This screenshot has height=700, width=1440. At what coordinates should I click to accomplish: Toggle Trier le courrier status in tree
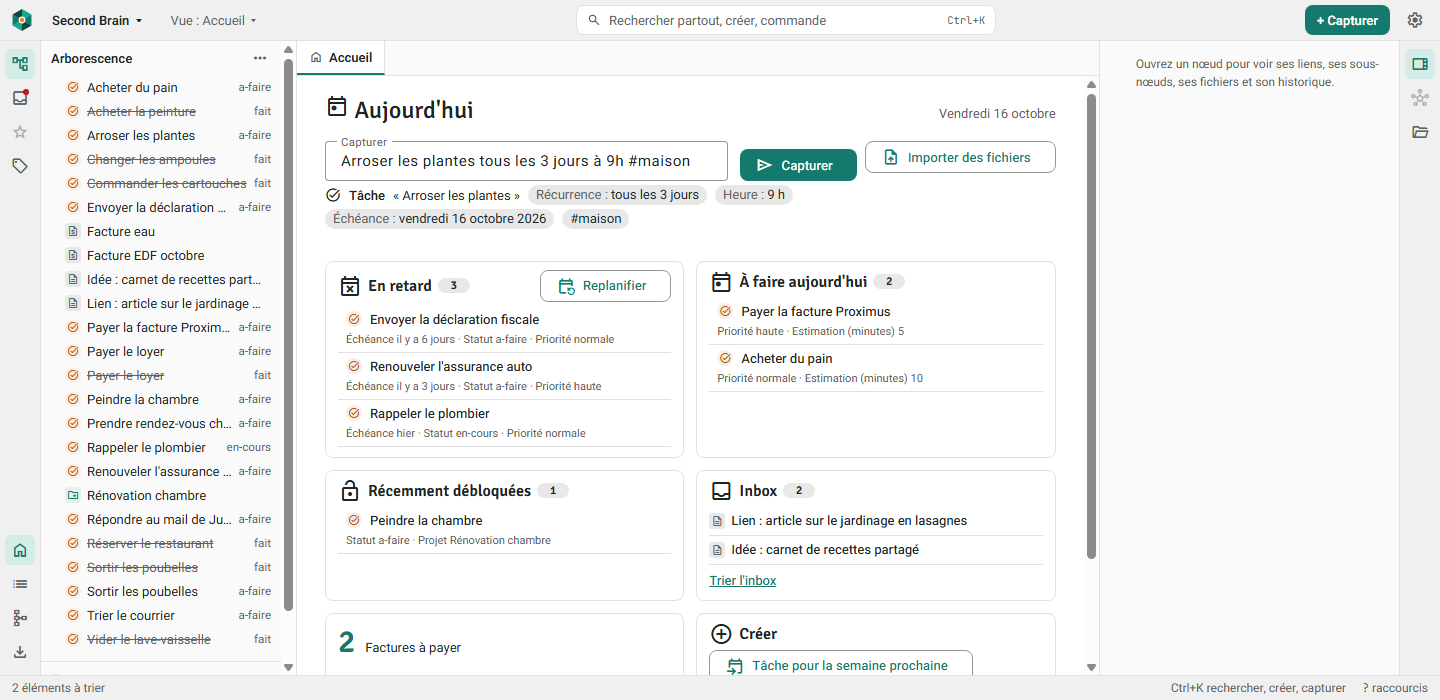(73, 615)
